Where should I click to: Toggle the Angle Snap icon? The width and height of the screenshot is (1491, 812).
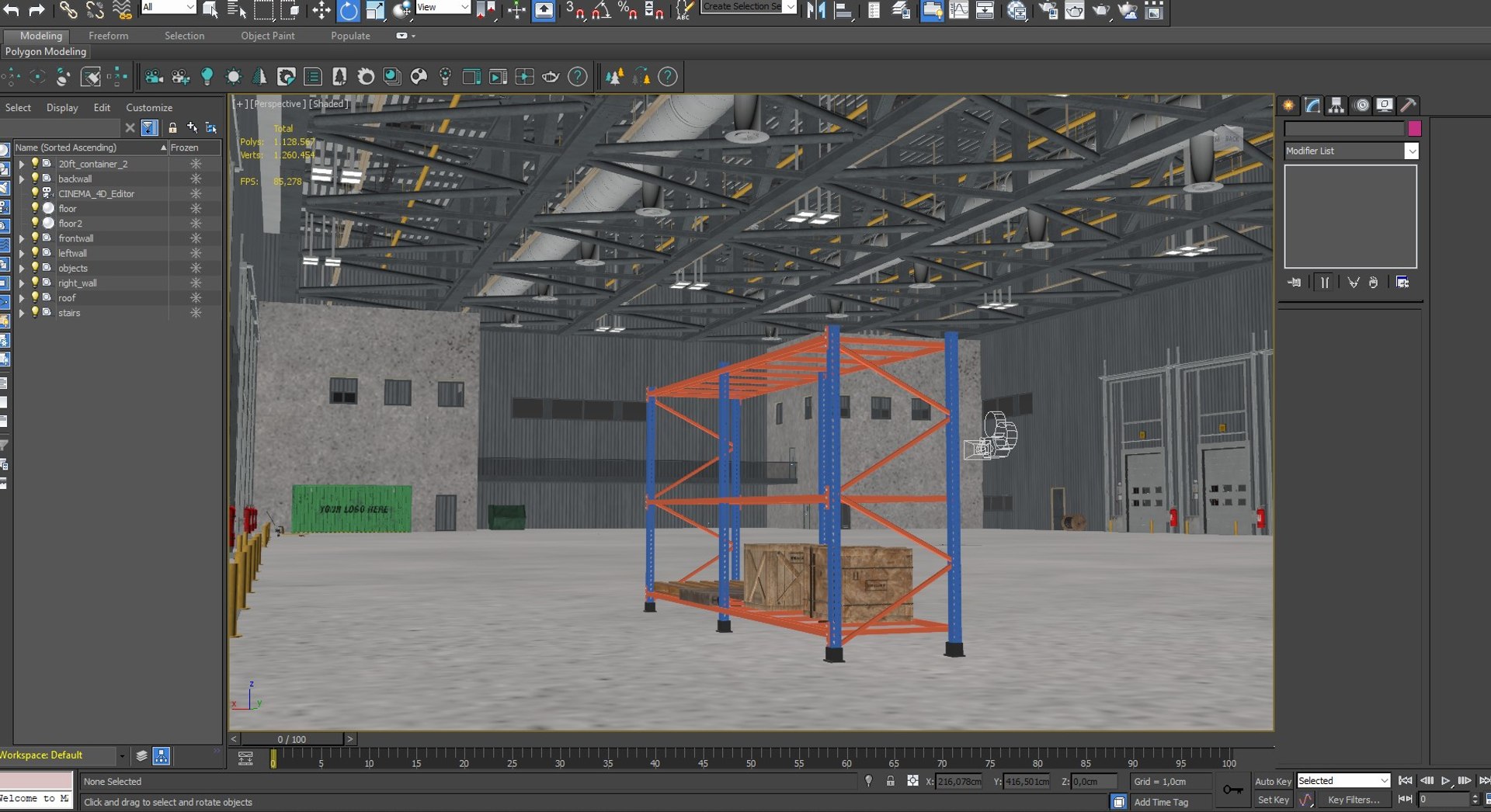602,9
